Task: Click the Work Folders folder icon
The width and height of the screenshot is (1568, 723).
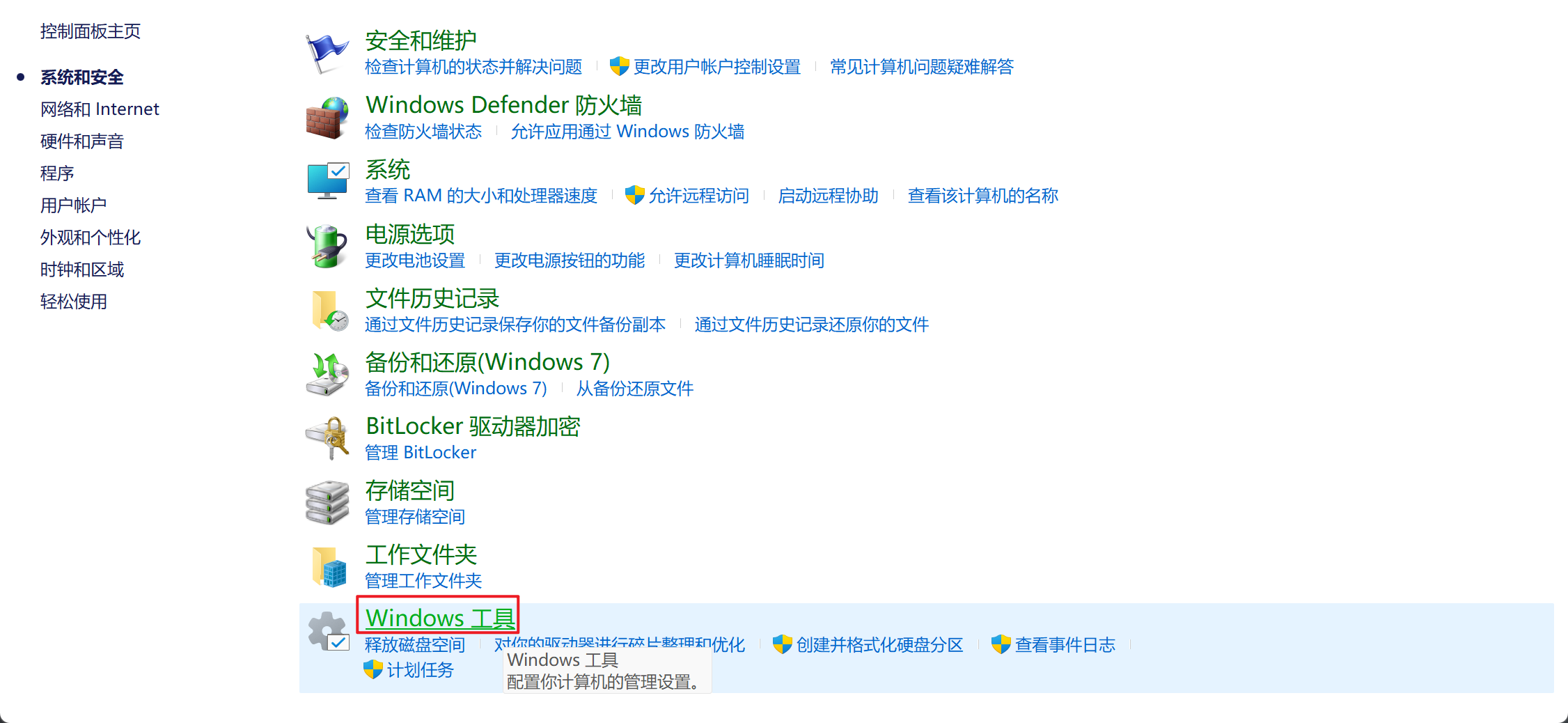Action: click(329, 566)
